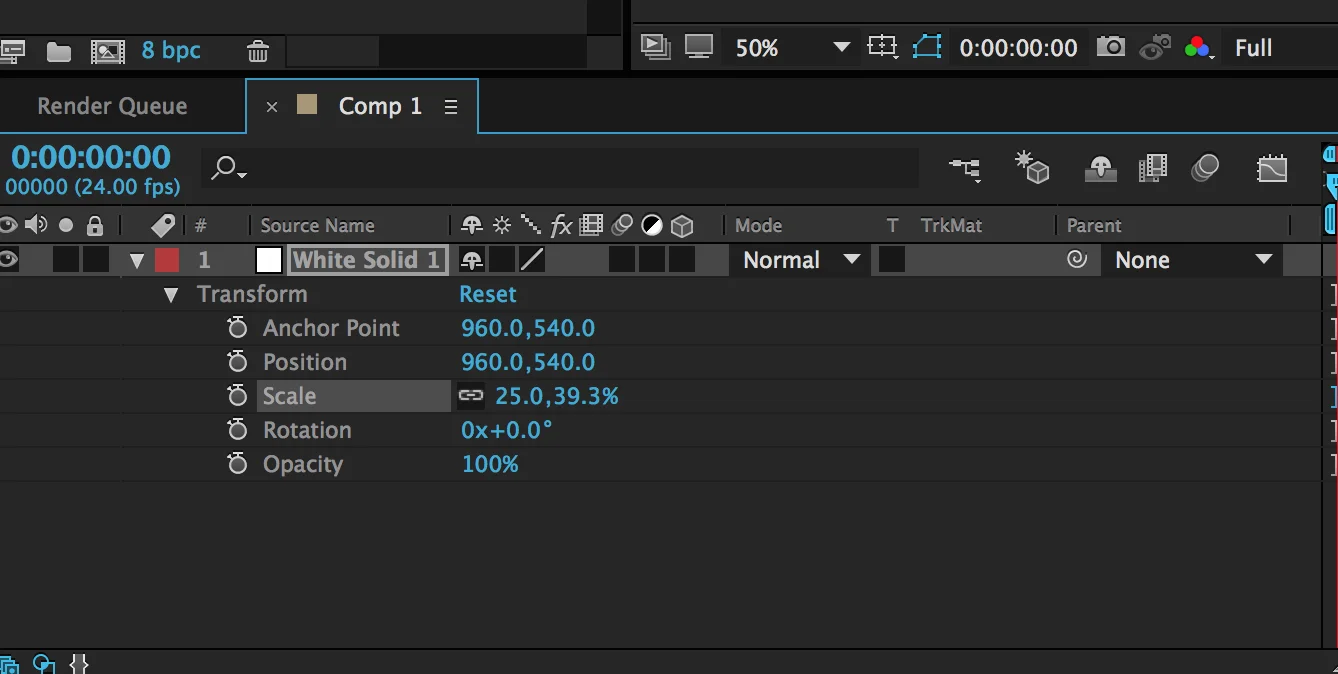This screenshot has width=1338, height=674.
Task: Toggle visibility of White Solid 1 layer
Action: 9,260
